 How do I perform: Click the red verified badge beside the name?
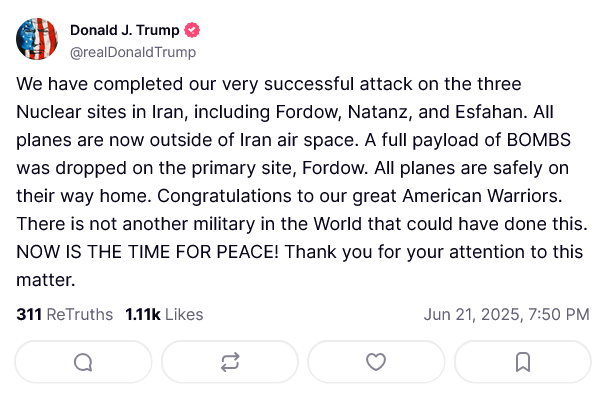192,30
